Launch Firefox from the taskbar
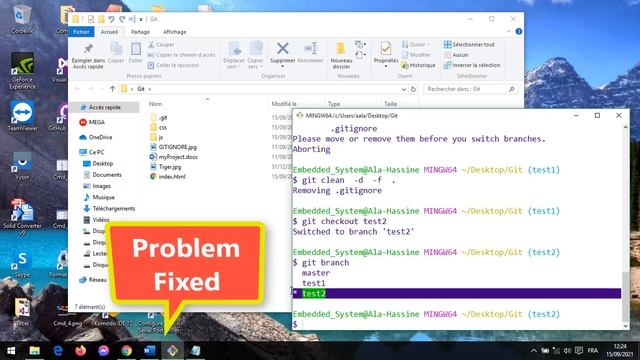640x360 pixels. (x=80, y=351)
